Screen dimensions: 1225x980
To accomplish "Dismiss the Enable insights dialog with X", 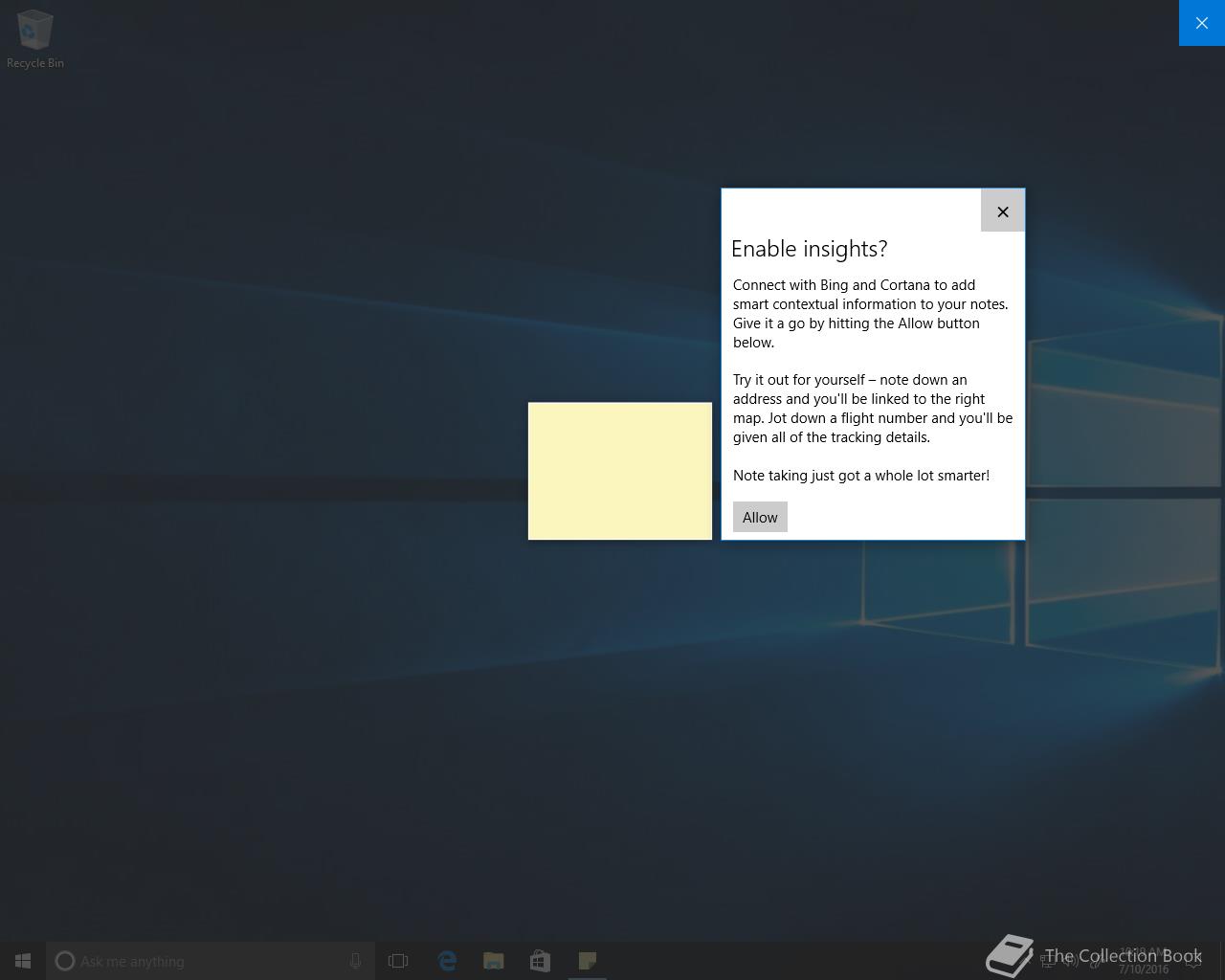I will pos(1002,211).
